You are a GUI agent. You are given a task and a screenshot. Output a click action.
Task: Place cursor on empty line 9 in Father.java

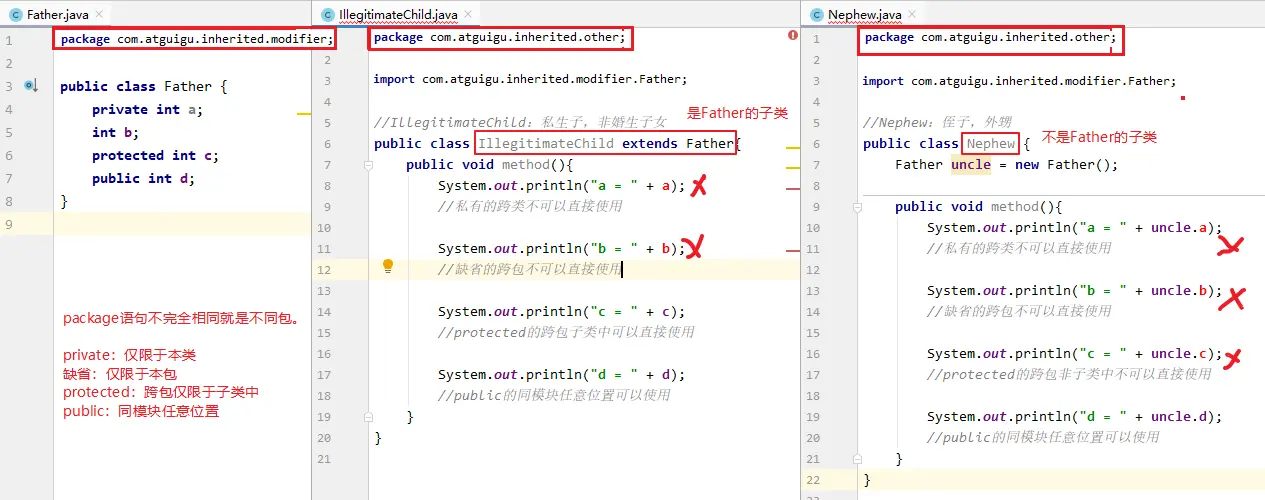click(x=180, y=224)
